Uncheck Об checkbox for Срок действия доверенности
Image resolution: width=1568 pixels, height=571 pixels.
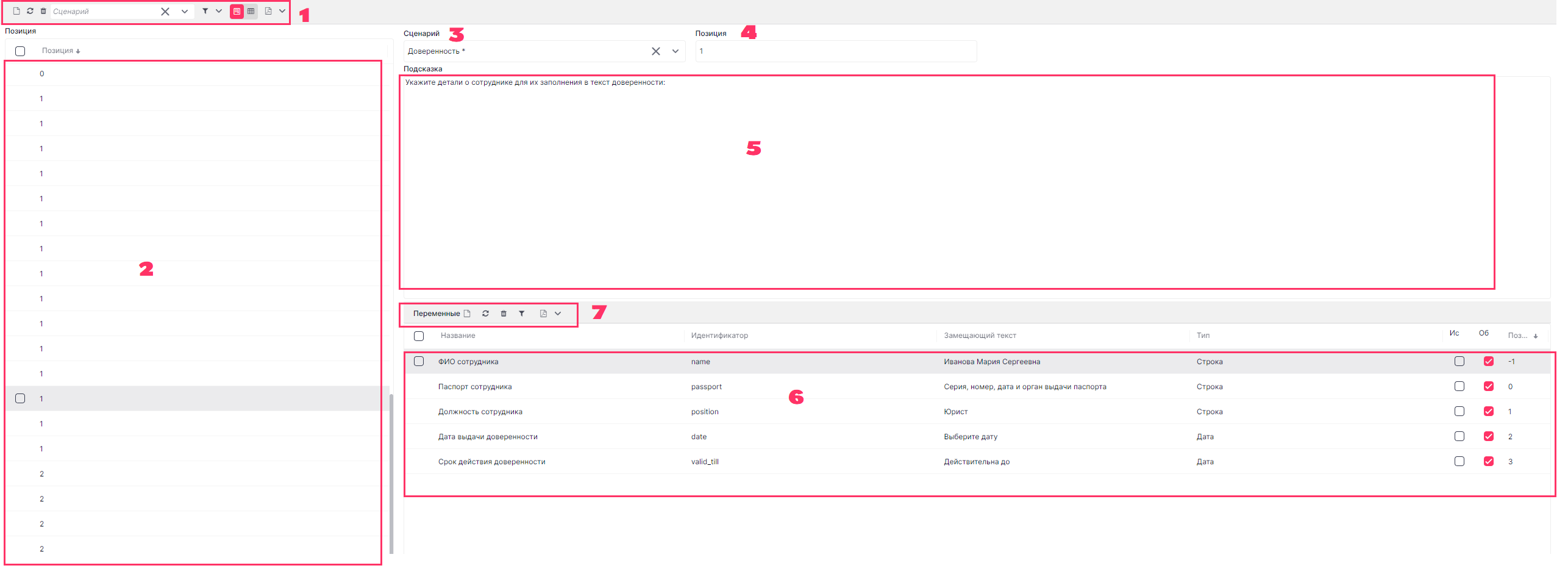[1489, 461]
